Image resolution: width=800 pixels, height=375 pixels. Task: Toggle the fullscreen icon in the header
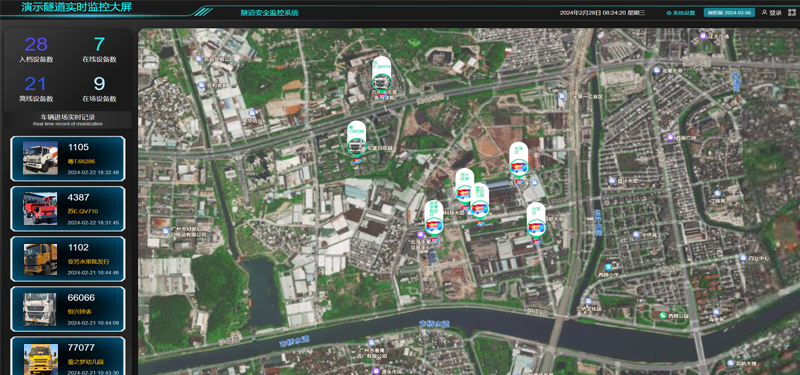tap(791, 13)
